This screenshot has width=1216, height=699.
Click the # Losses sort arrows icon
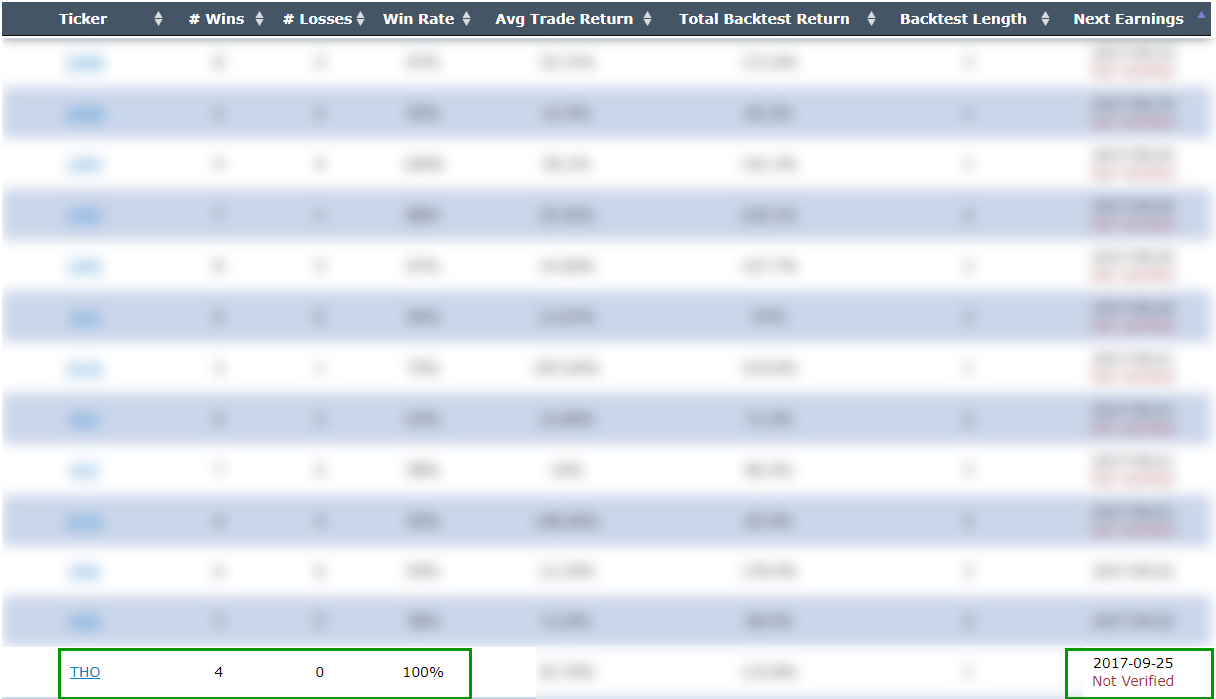pyautogui.click(x=360, y=19)
